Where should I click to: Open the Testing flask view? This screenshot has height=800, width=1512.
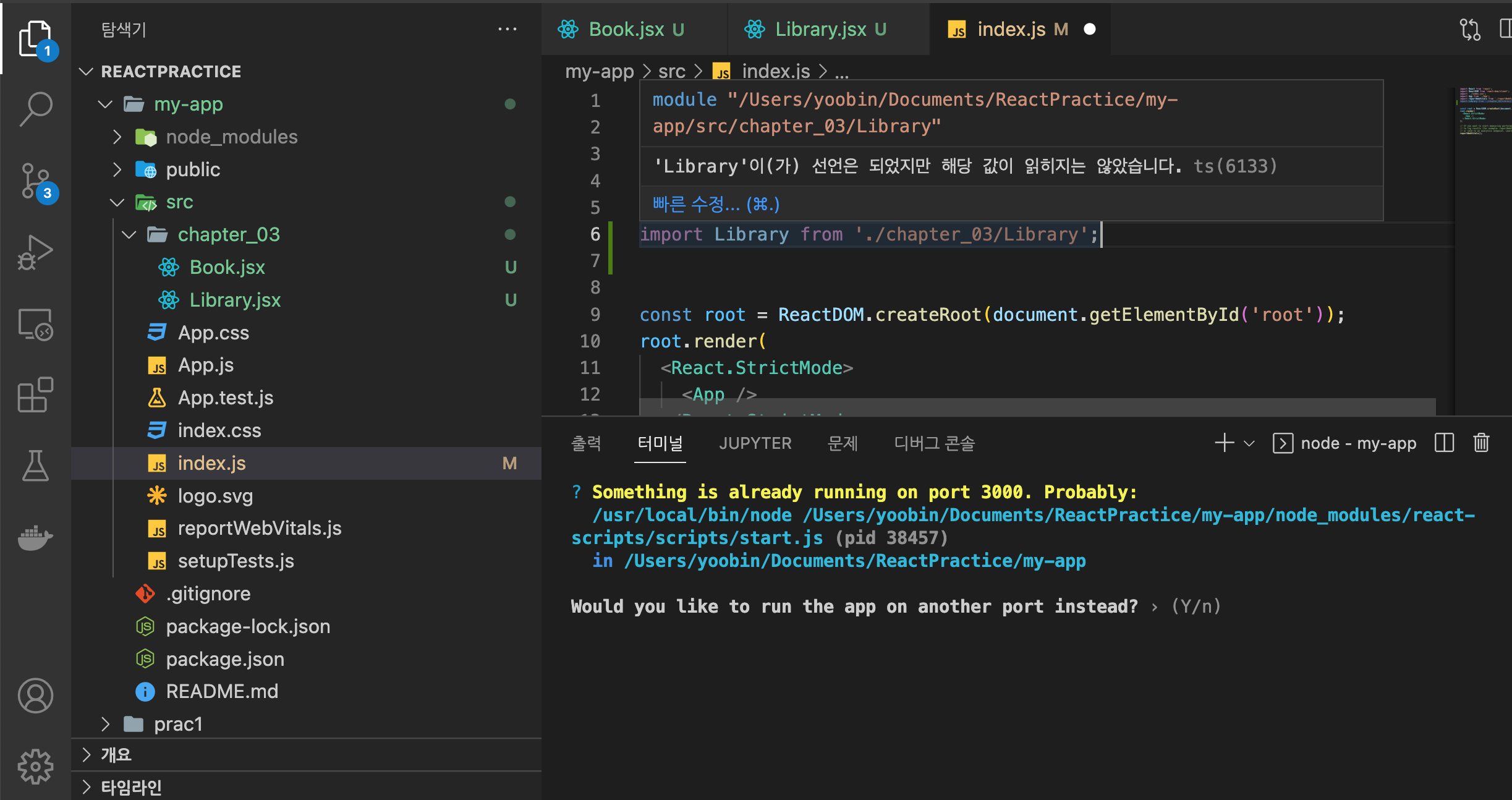36,466
